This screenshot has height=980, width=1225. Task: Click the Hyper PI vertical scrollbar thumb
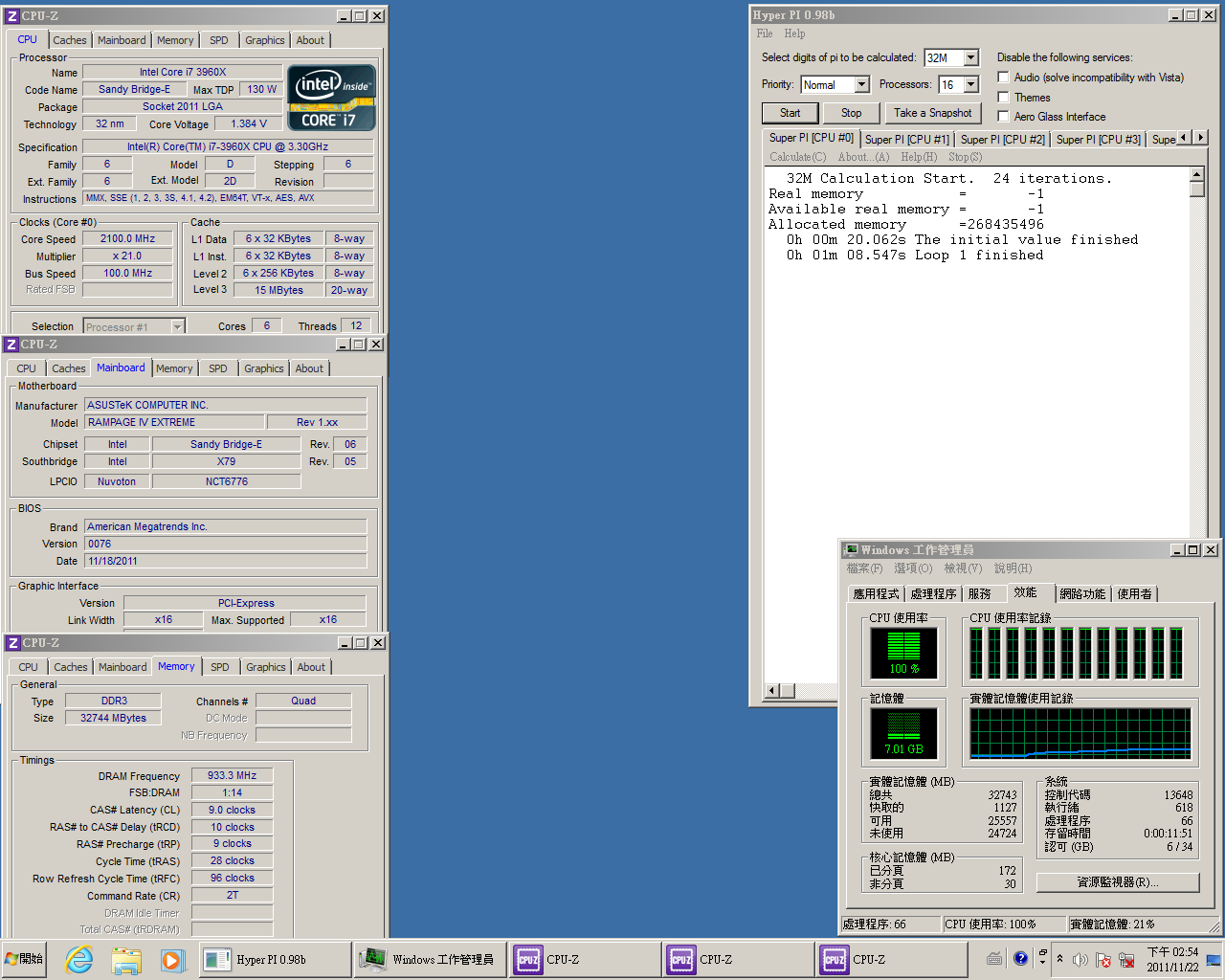[x=1196, y=189]
